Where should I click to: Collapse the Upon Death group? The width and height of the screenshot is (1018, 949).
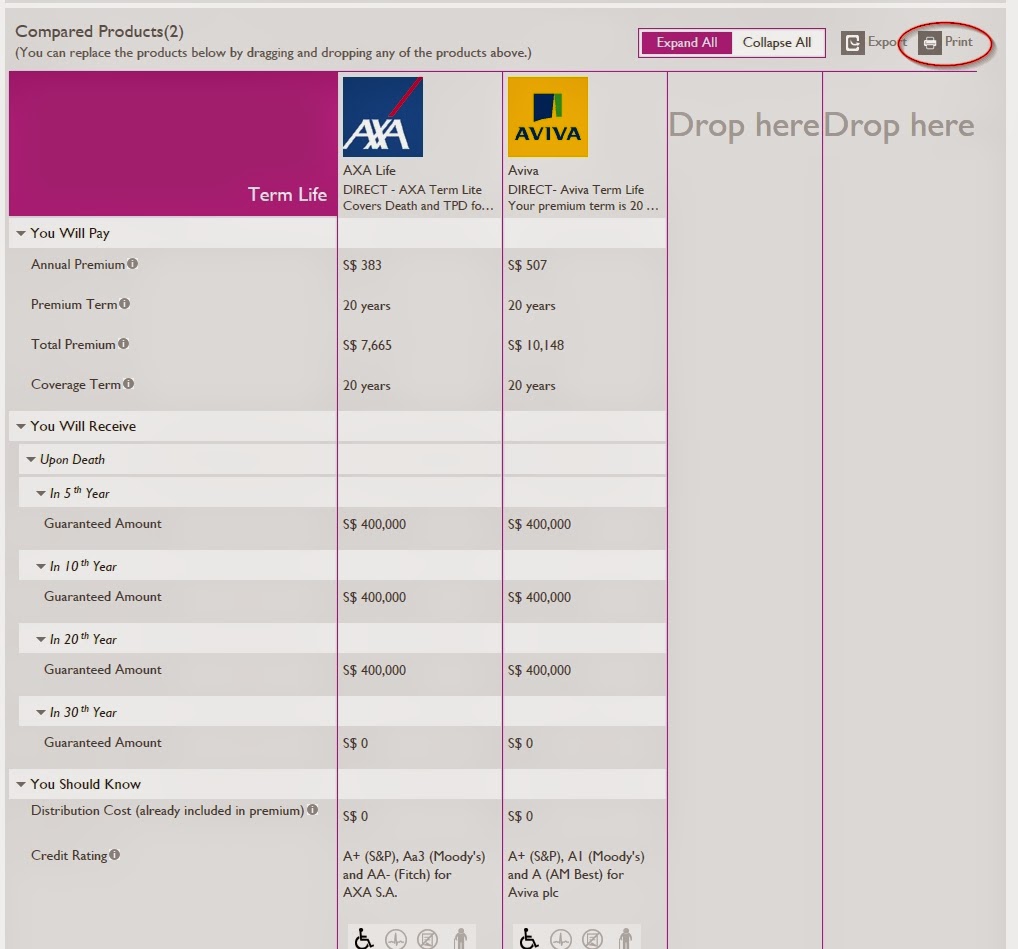[x=31, y=459]
